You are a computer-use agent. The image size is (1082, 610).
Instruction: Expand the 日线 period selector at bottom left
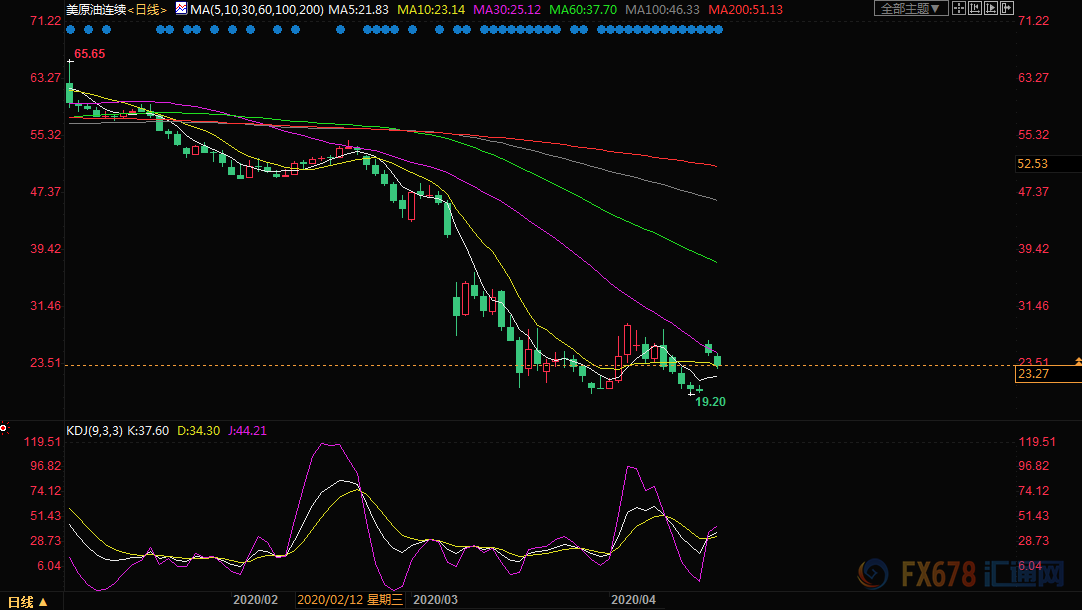coord(27,602)
